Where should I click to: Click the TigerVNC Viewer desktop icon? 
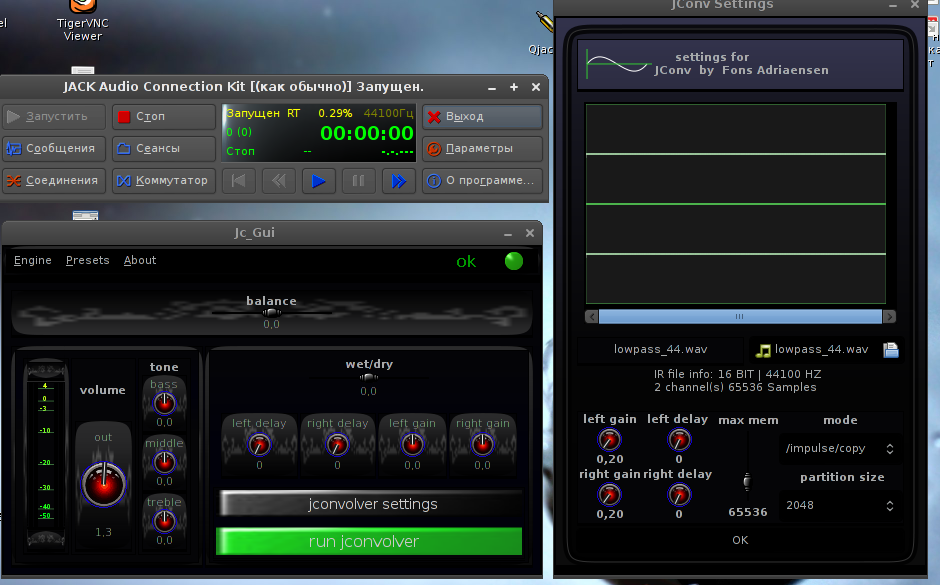(x=83, y=22)
